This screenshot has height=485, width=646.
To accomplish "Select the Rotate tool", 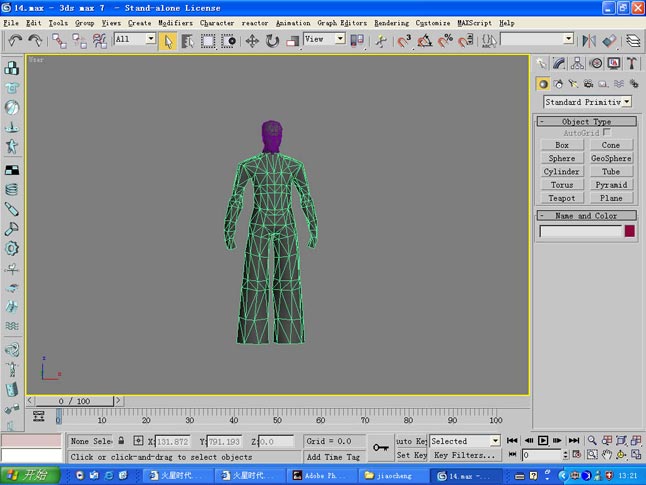I will pyautogui.click(x=272, y=41).
